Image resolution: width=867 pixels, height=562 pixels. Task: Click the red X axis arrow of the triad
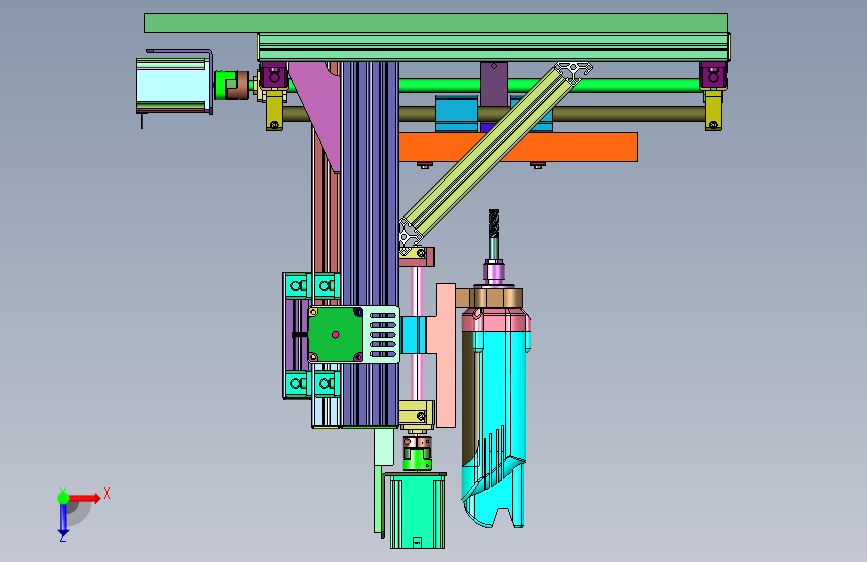click(x=85, y=498)
